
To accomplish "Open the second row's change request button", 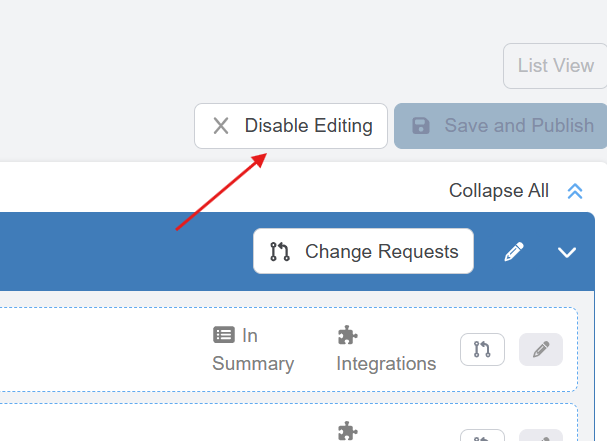I will tap(482, 436).
